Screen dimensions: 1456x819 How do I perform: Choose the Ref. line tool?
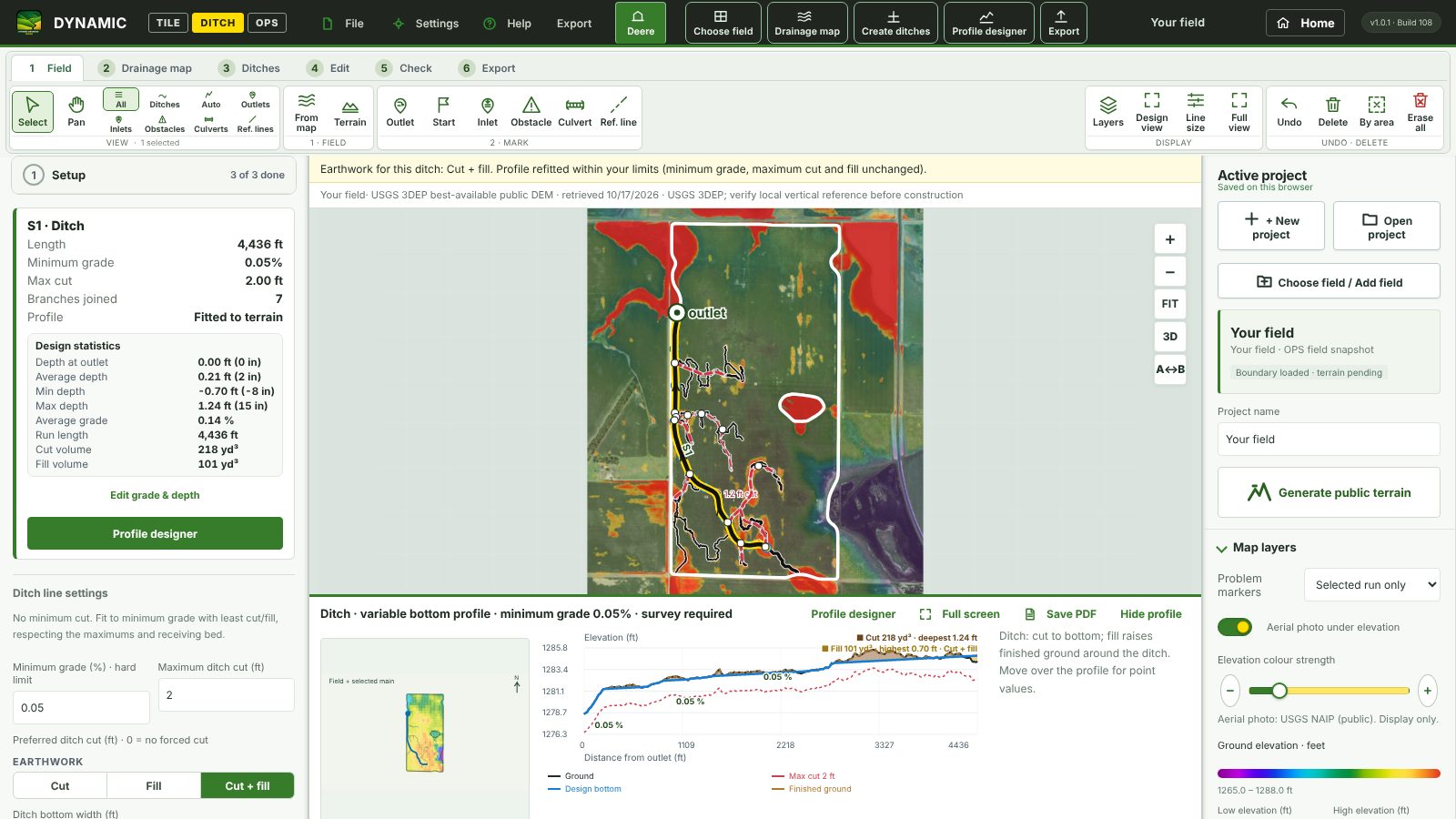coord(619,112)
